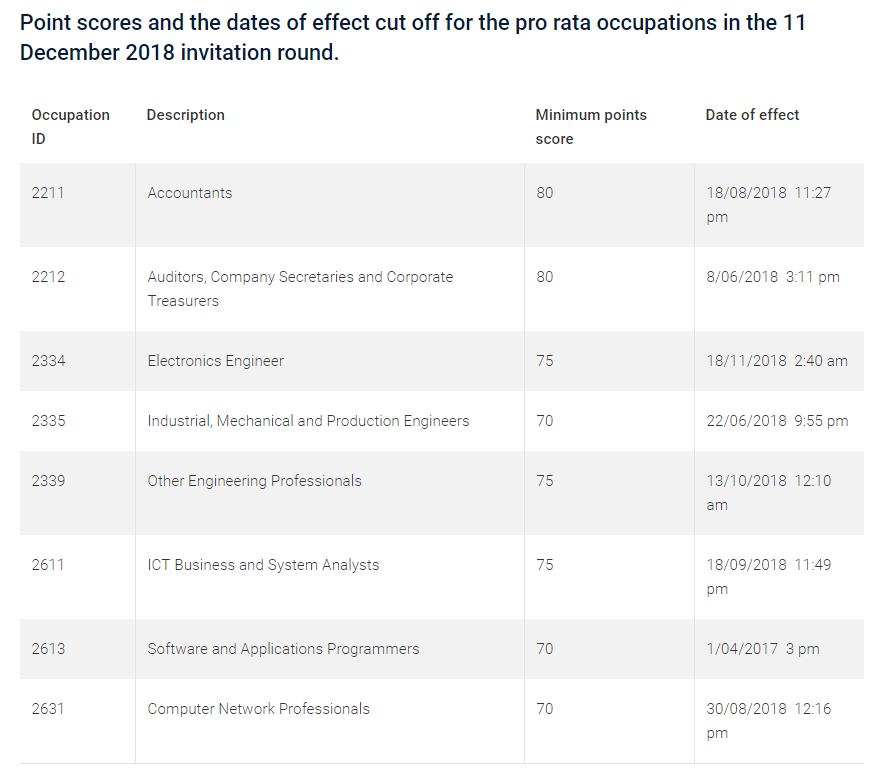Screen dimensions: 880x772
Task: Click the Description column header
Action: click(186, 115)
